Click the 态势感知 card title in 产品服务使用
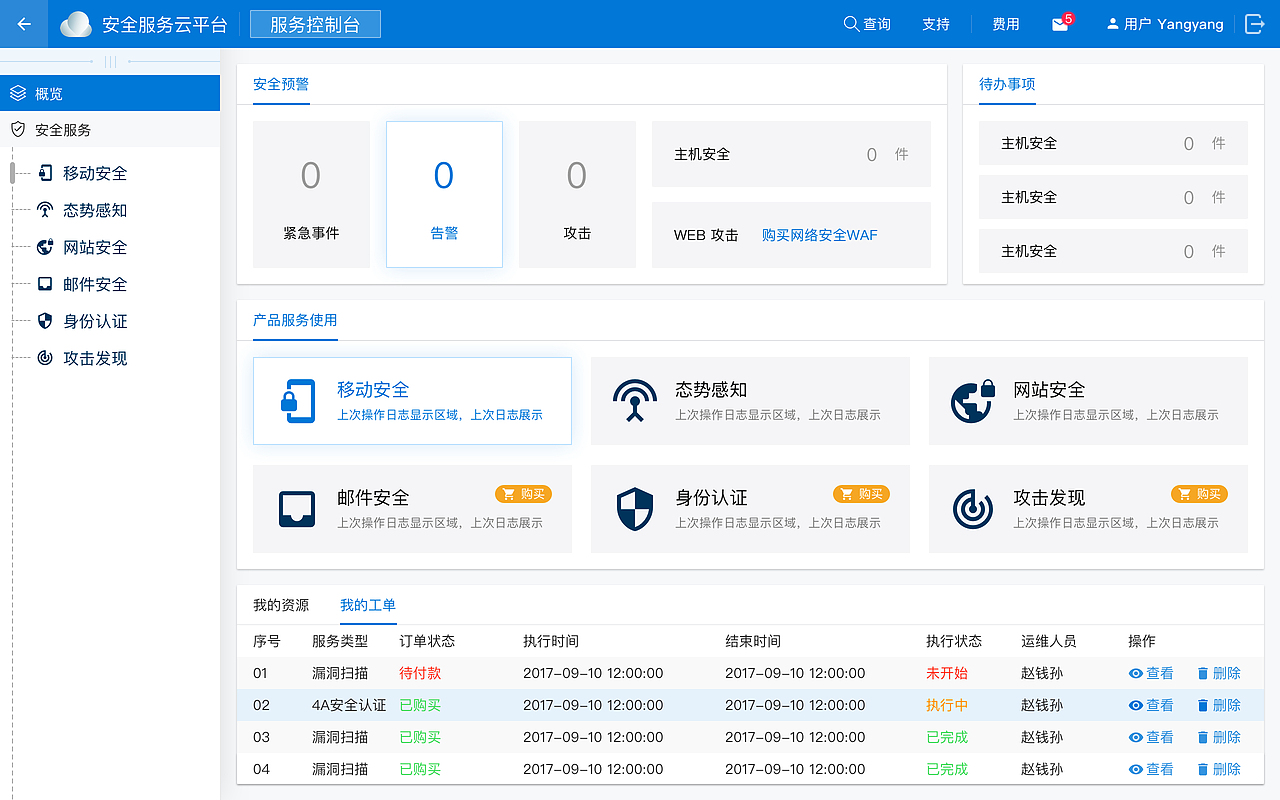 pyautogui.click(x=711, y=390)
